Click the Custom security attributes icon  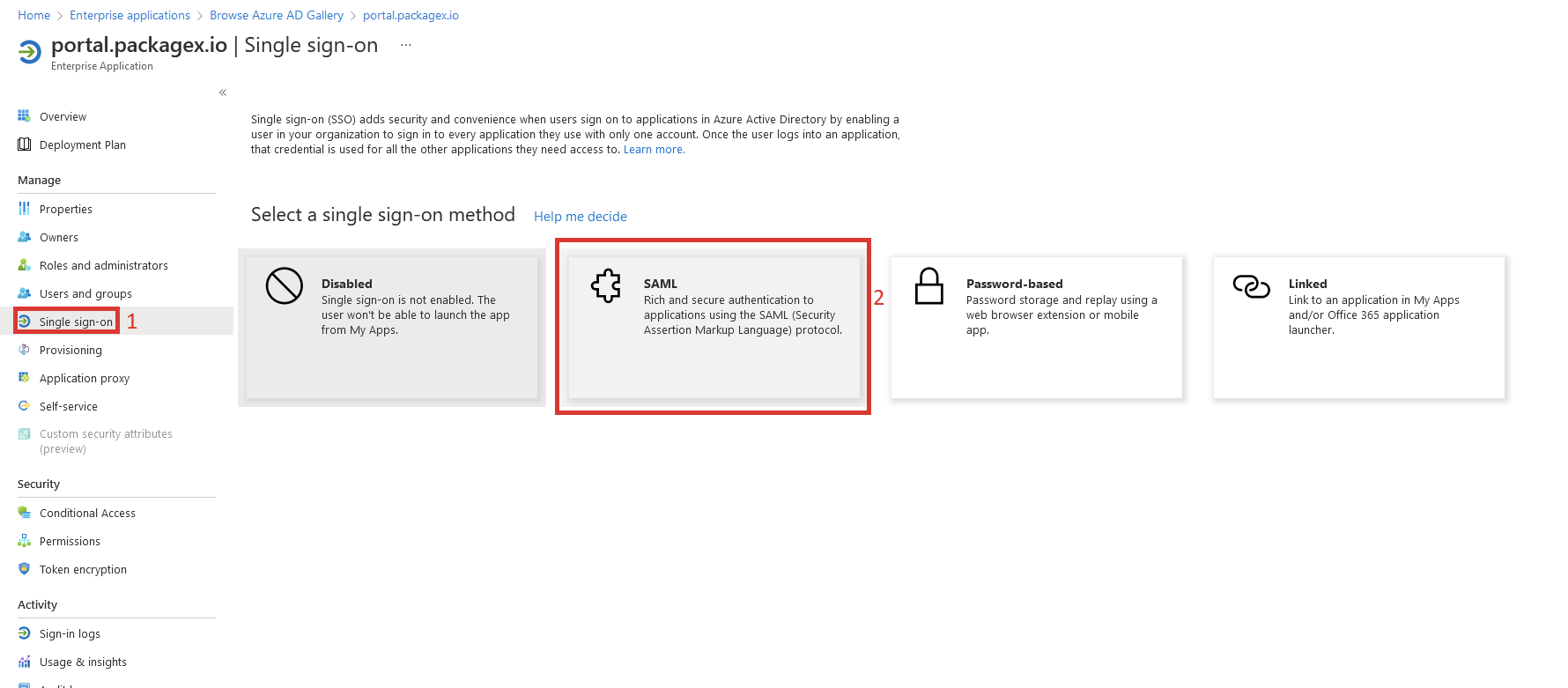(x=24, y=433)
